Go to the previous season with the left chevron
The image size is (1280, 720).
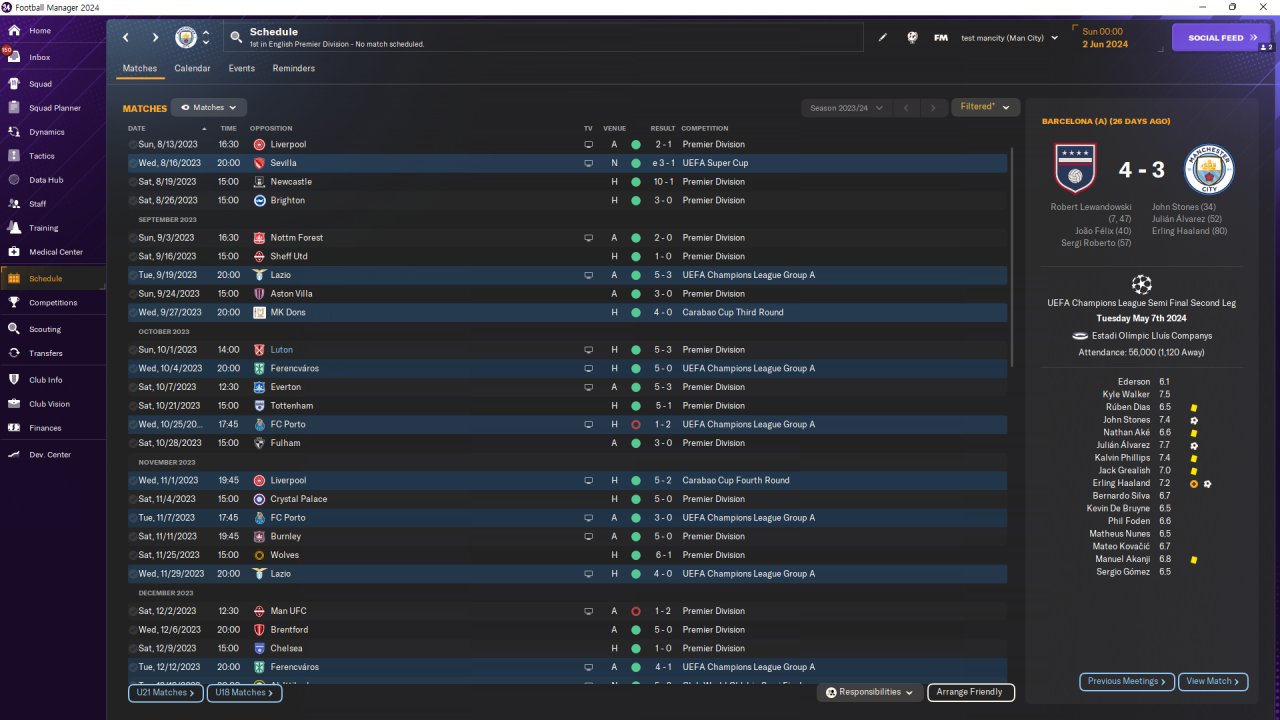906,107
